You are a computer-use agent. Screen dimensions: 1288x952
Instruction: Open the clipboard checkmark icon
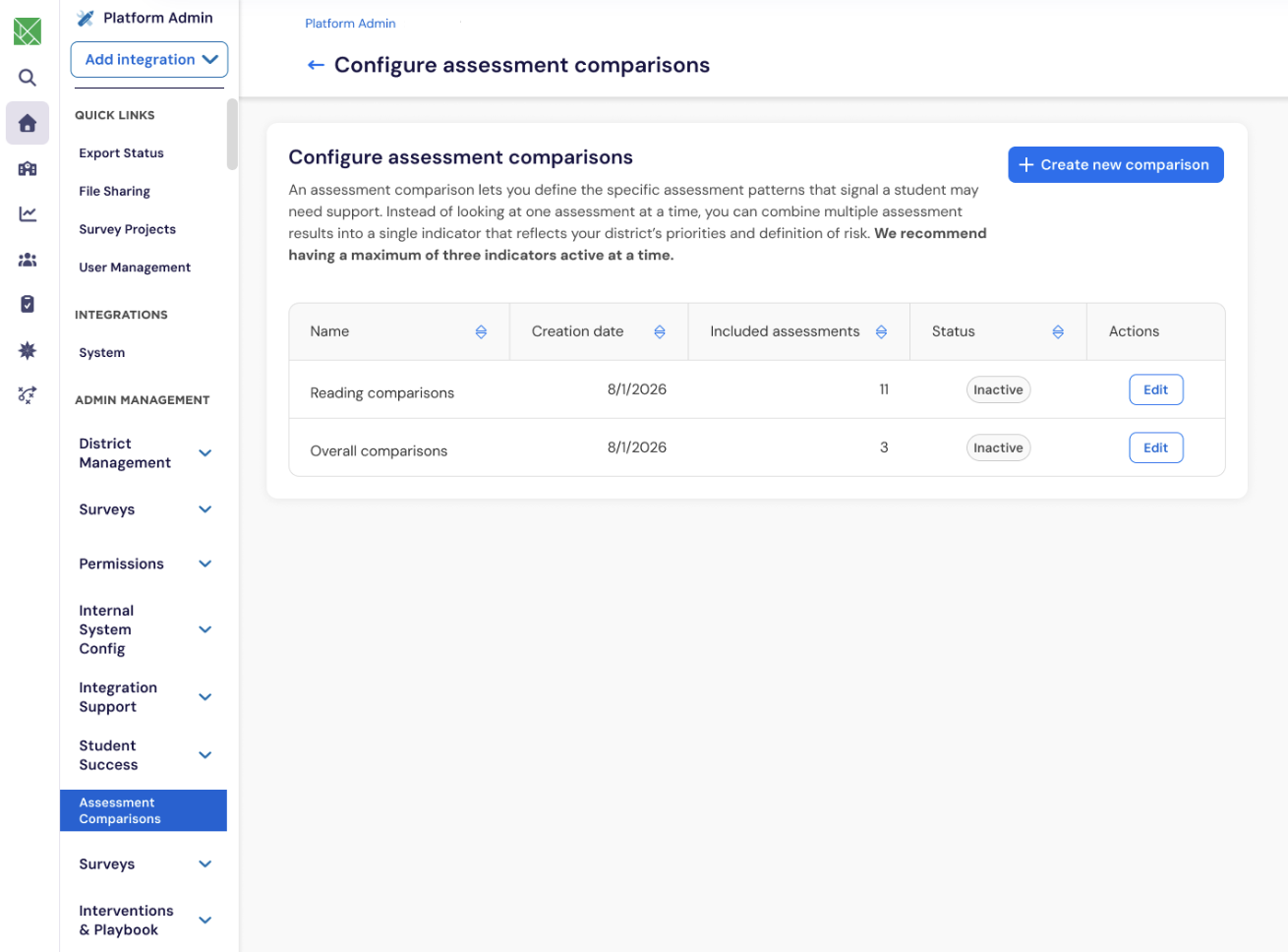coord(28,304)
